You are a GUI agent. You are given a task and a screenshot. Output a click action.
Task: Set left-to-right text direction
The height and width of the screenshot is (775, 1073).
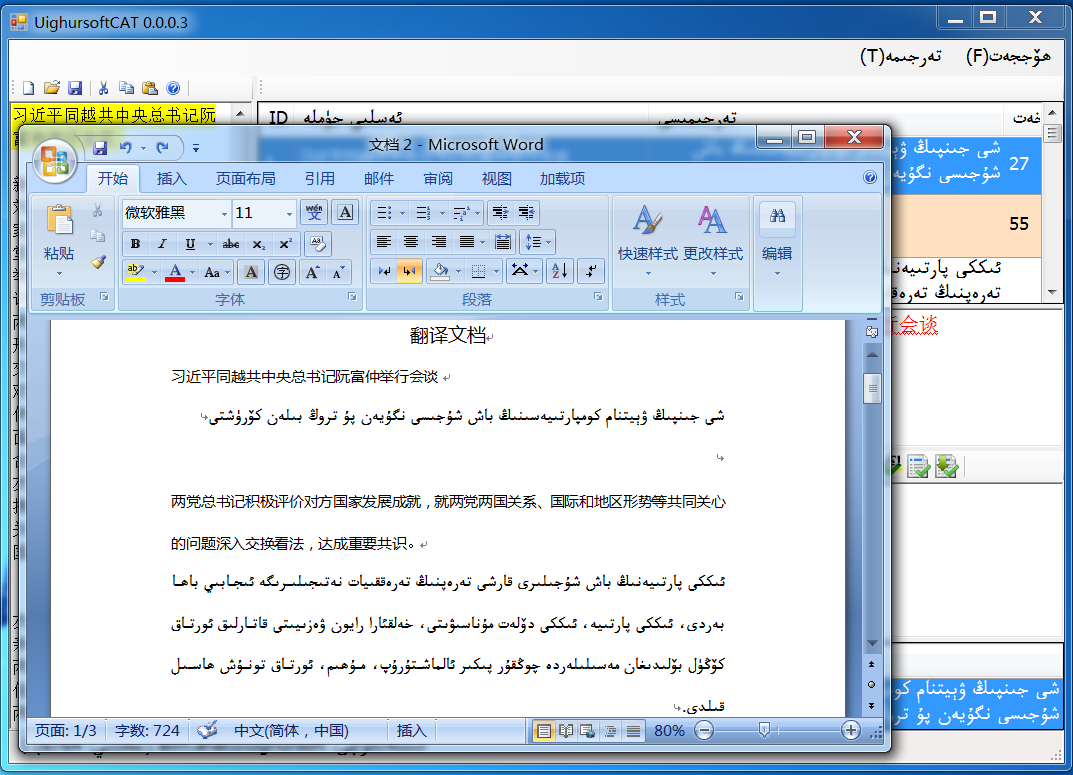click(x=385, y=271)
